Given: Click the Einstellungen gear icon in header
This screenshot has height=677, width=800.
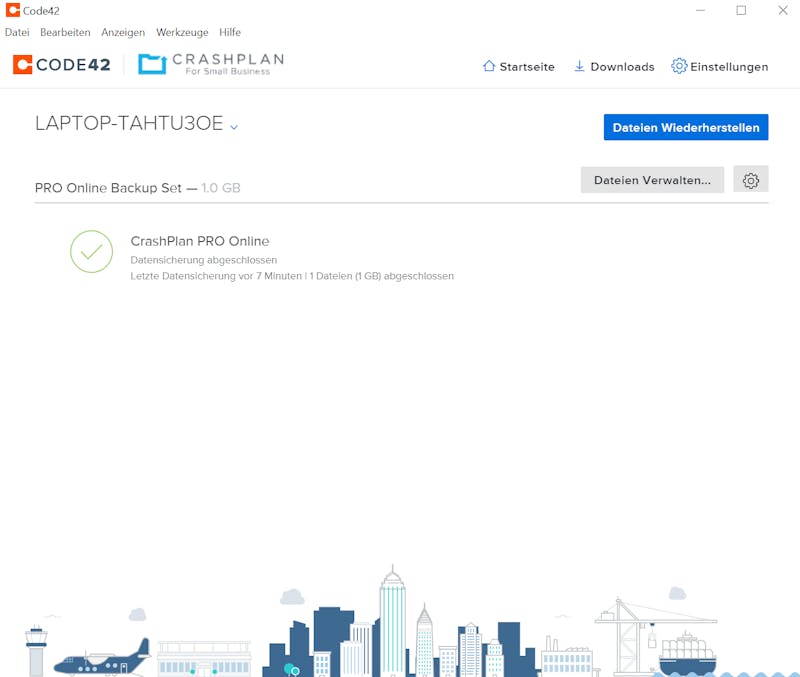Looking at the screenshot, I should 679,66.
